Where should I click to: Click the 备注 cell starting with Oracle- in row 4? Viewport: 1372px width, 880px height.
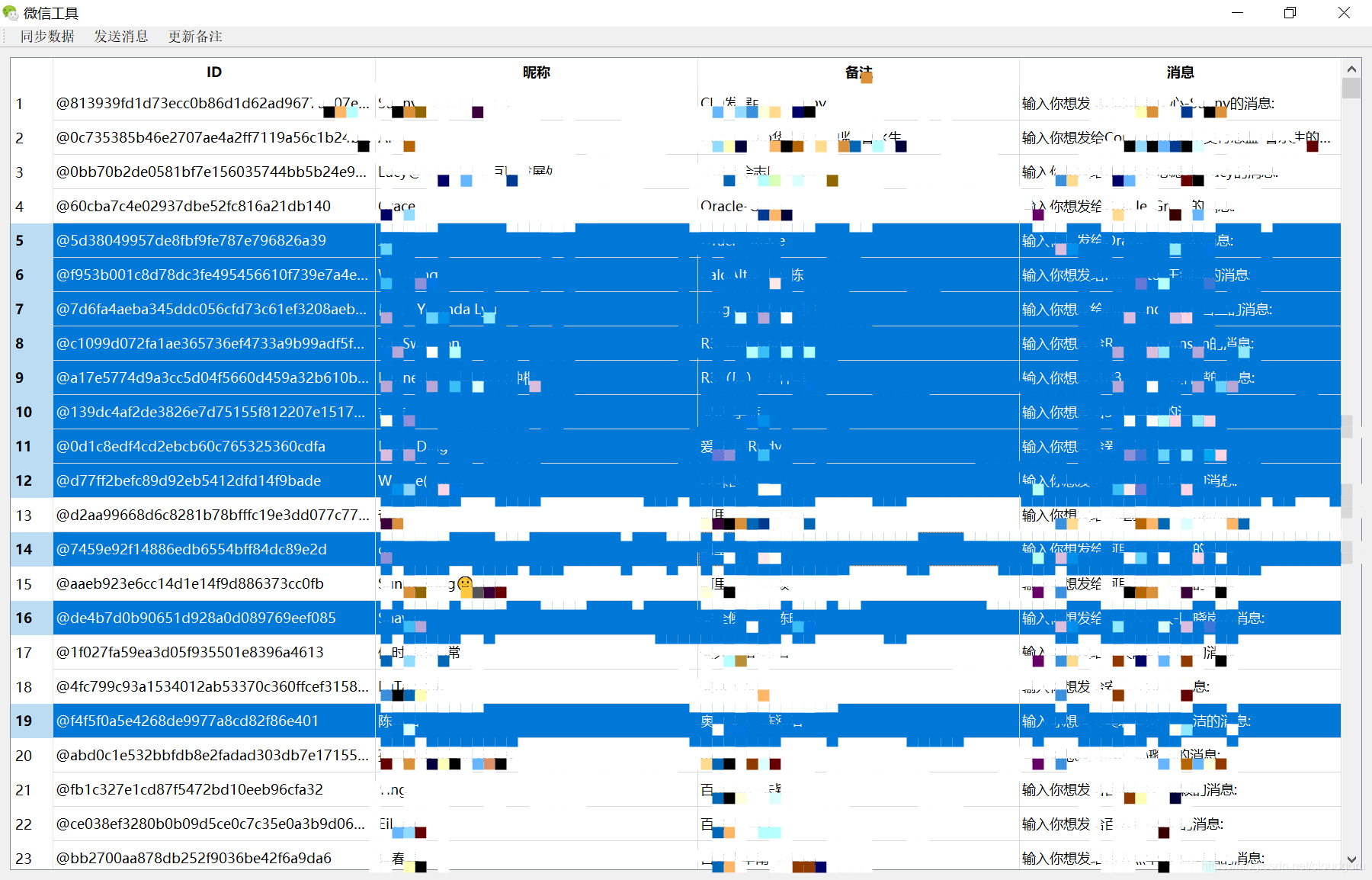tap(858, 206)
